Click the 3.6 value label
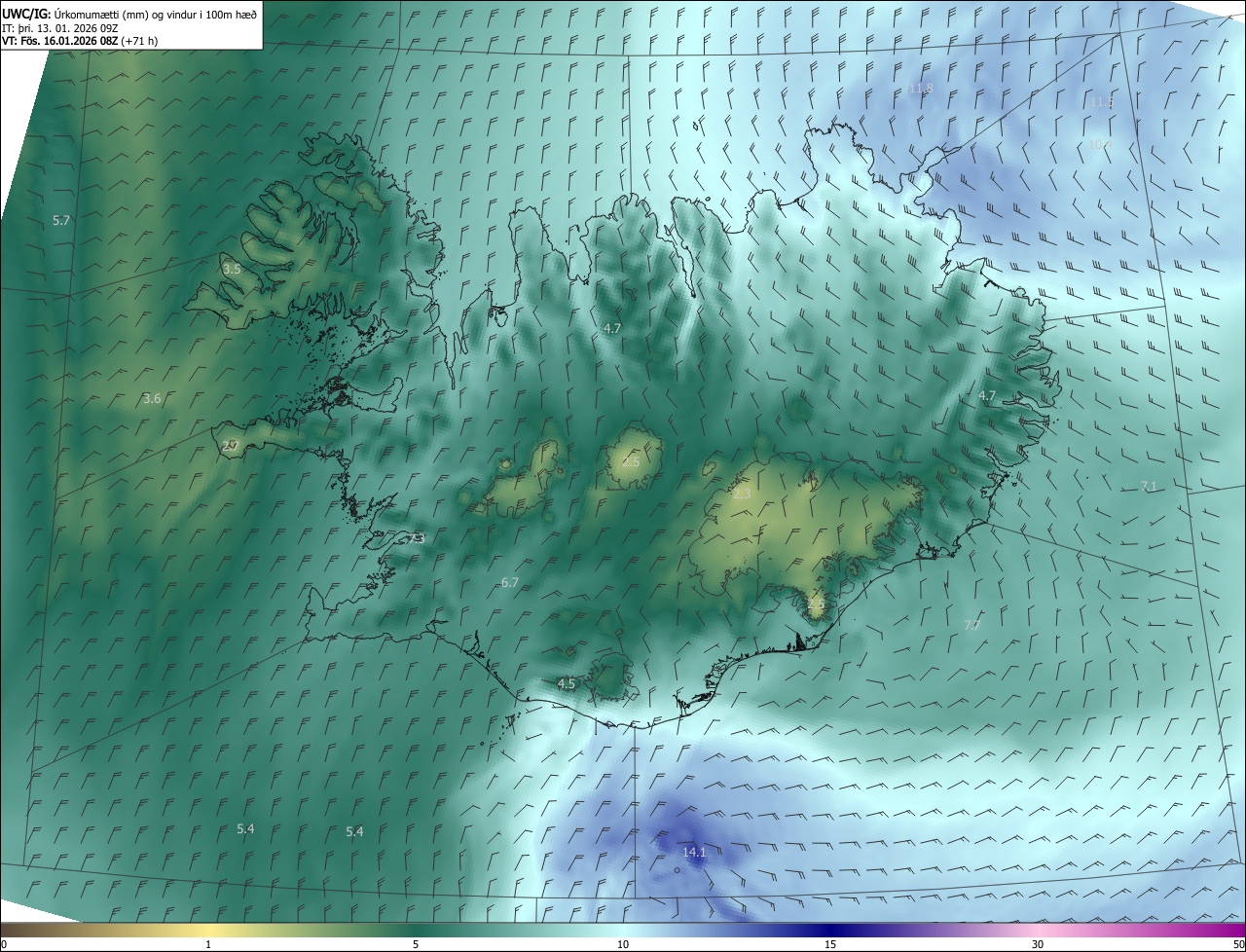Image resolution: width=1246 pixels, height=952 pixels. coord(152,399)
